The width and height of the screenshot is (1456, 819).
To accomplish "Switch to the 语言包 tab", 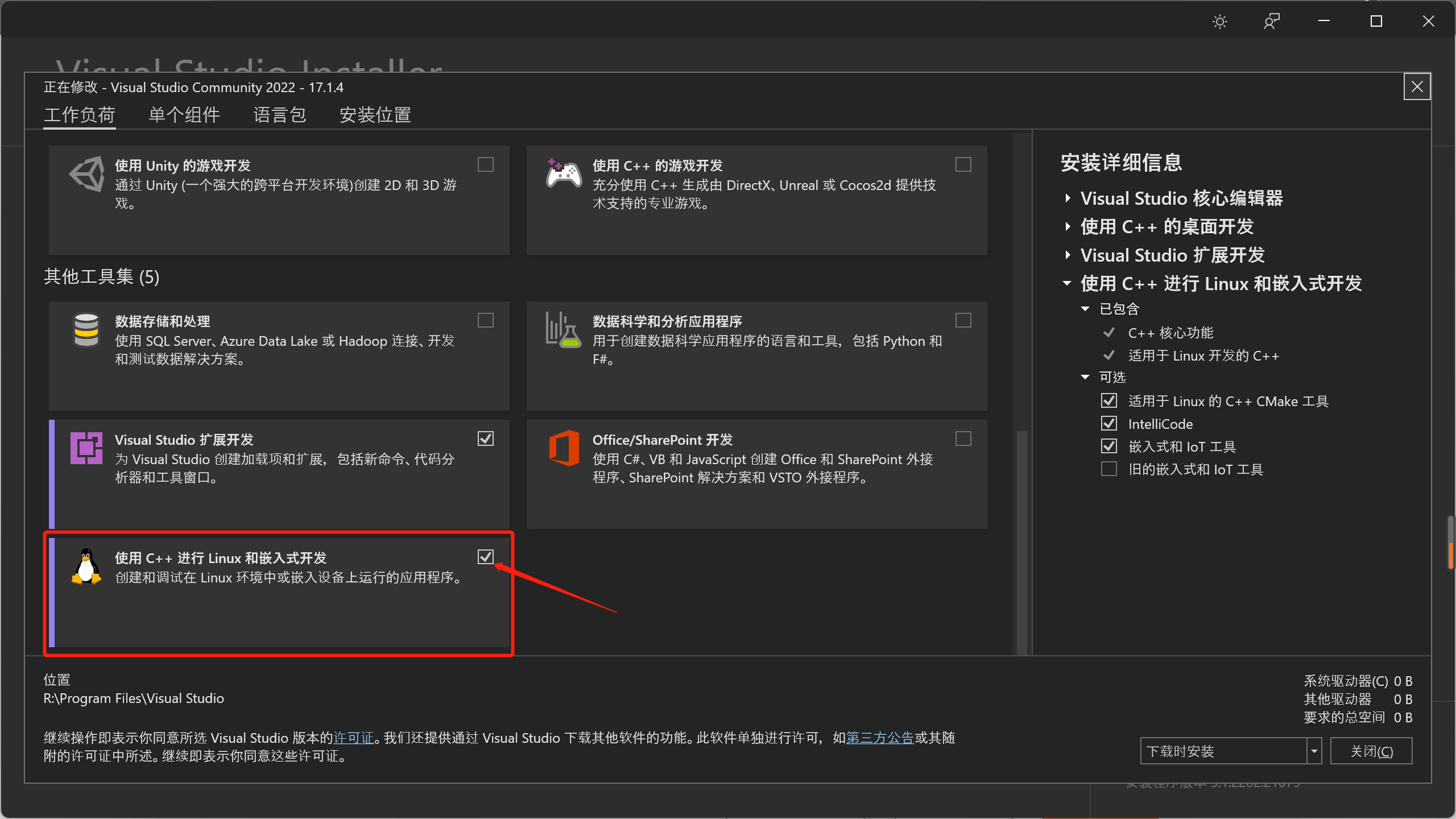I will [279, 114].
